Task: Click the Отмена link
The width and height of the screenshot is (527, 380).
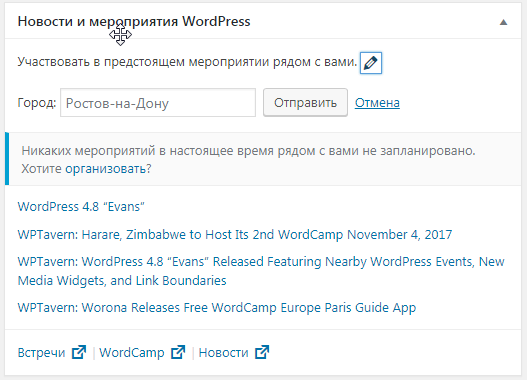Action: point(377,102)
